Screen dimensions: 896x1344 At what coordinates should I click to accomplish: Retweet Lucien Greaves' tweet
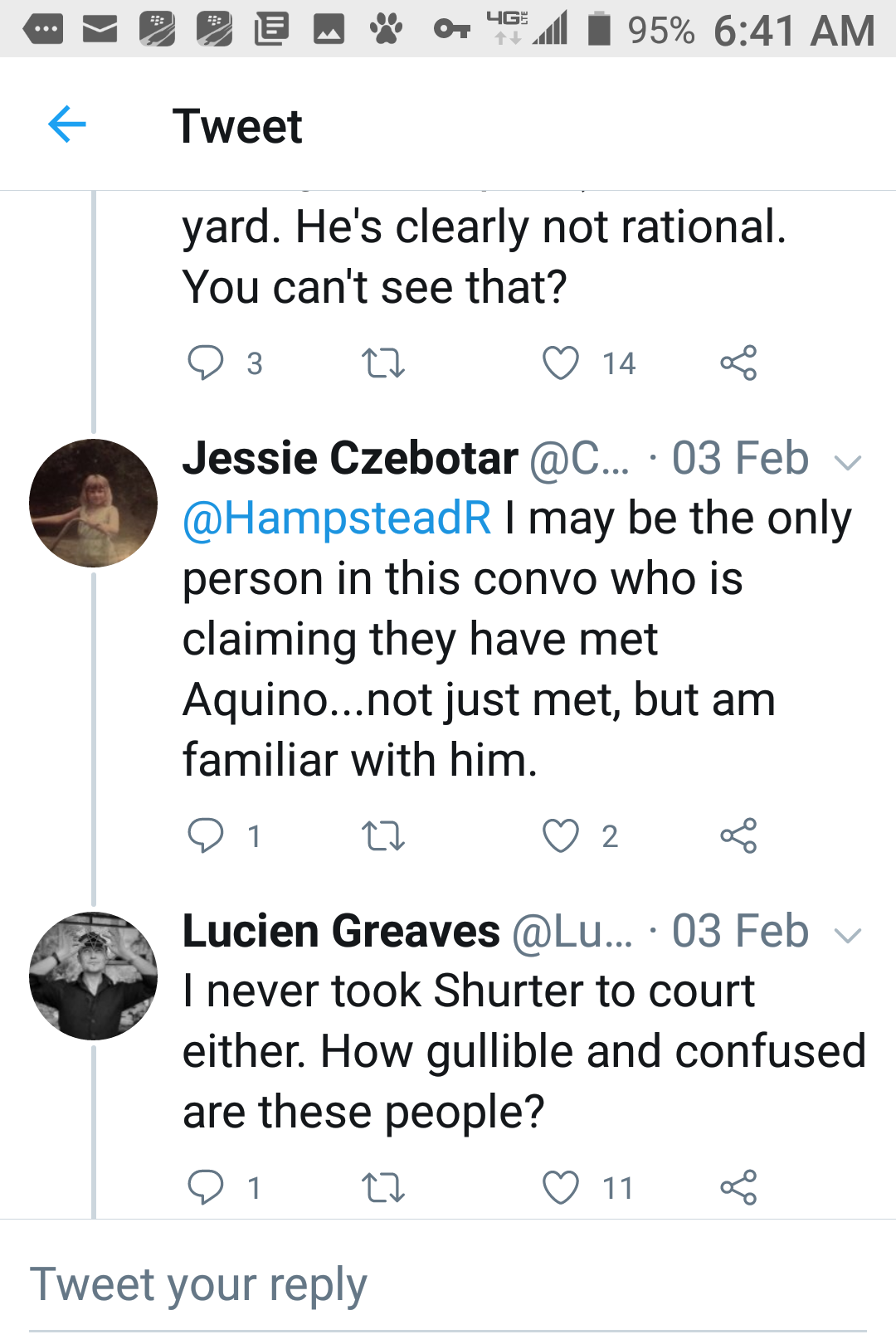coord(383,1187)
